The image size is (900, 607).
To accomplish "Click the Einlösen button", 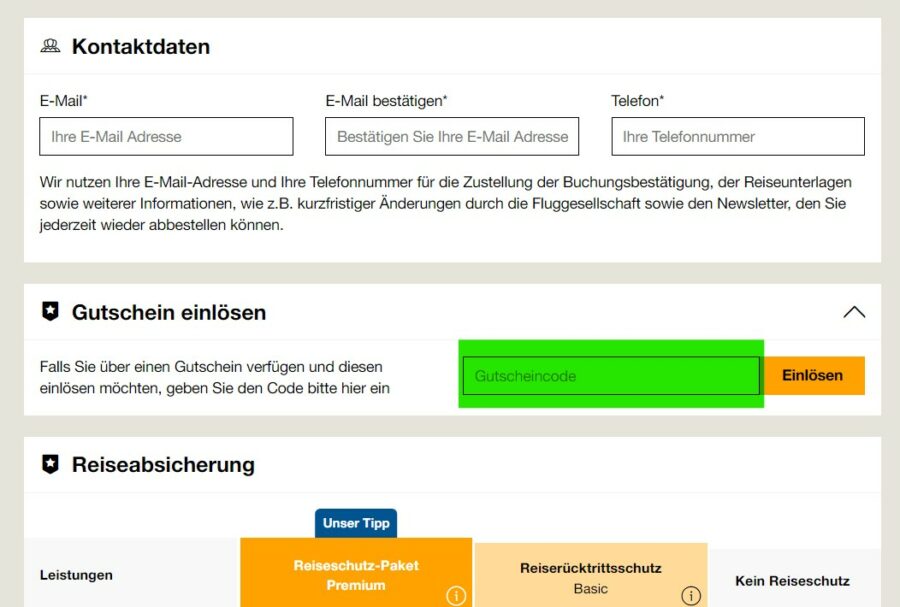I will (815, 375).
